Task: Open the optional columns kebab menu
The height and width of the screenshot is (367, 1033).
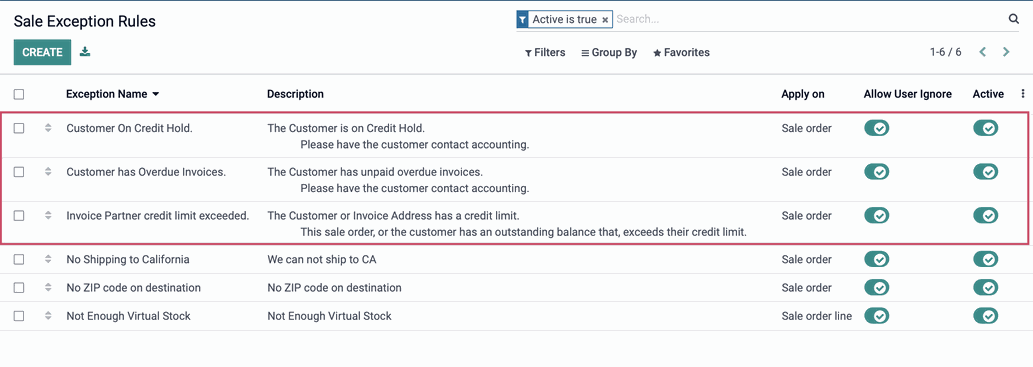Action: pyautogui.click(x=1022, y=94)
